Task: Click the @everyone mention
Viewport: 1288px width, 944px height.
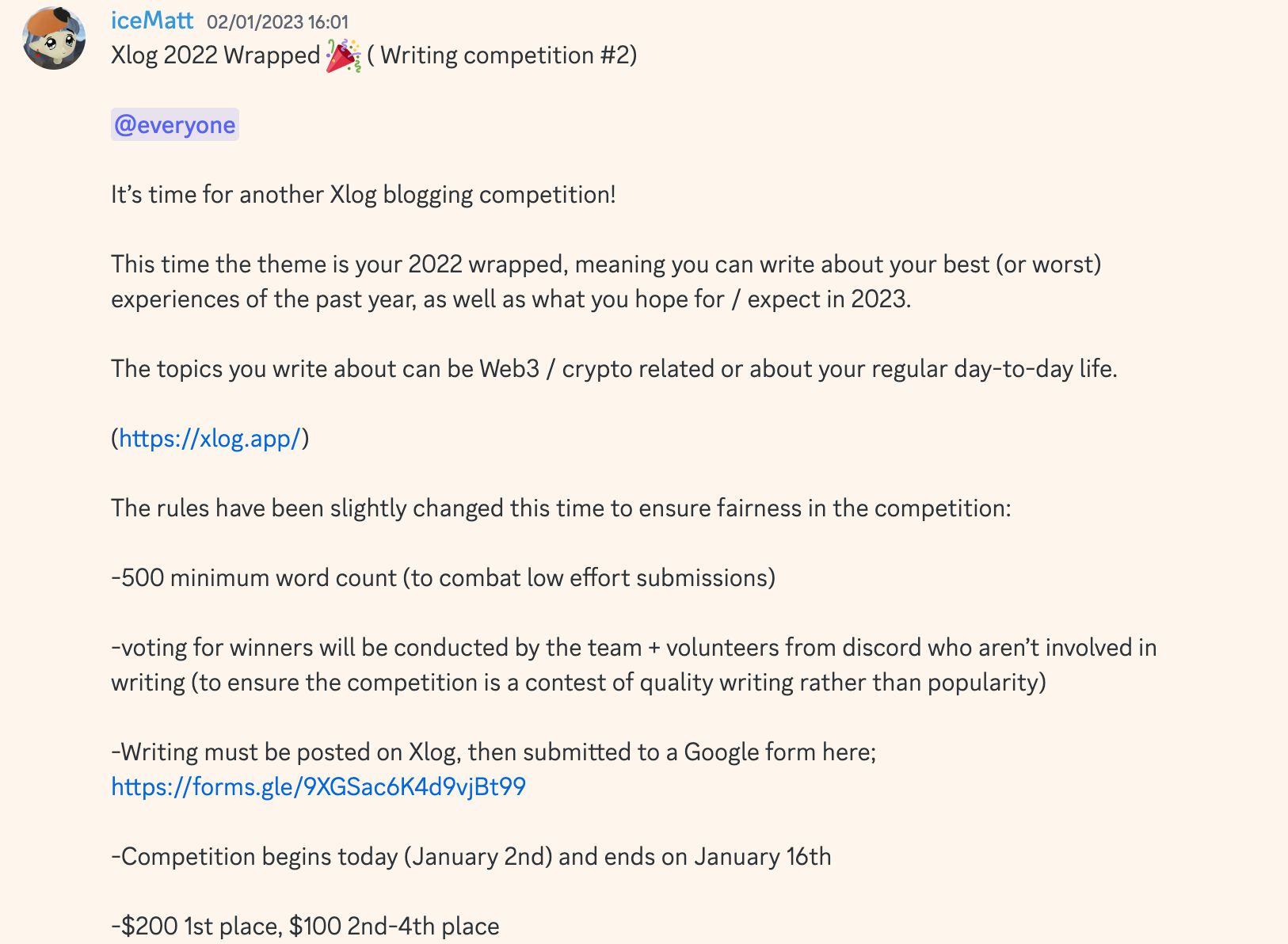Action: pyautogui.click(x=175, y=125)
